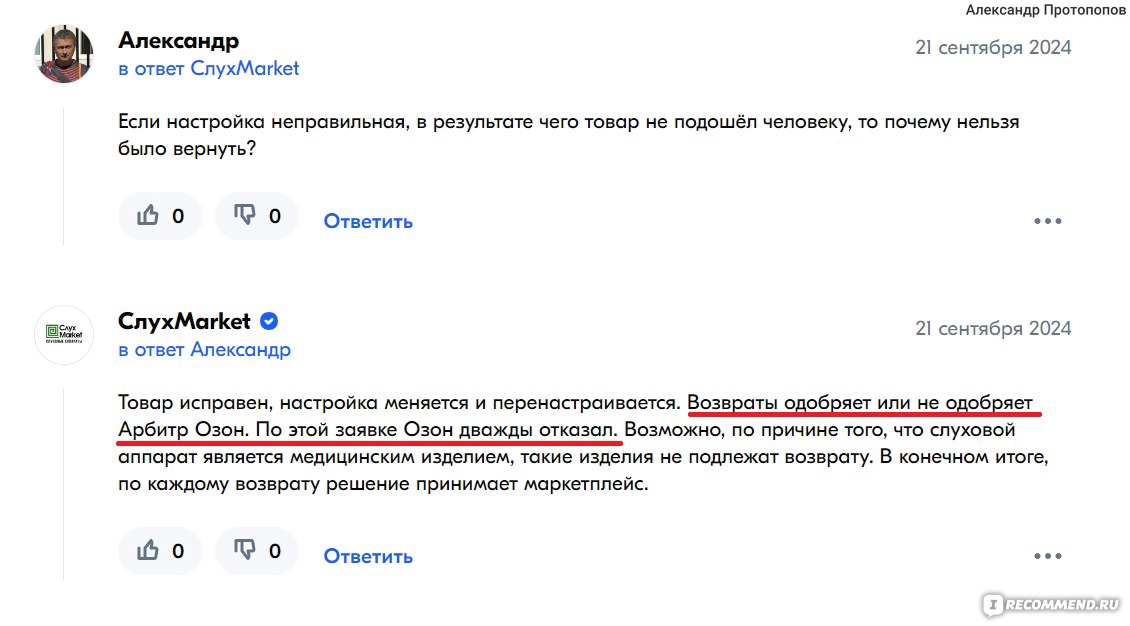
Task: Reply to СлухMarket via Ответить
Action: coord(368,556)
